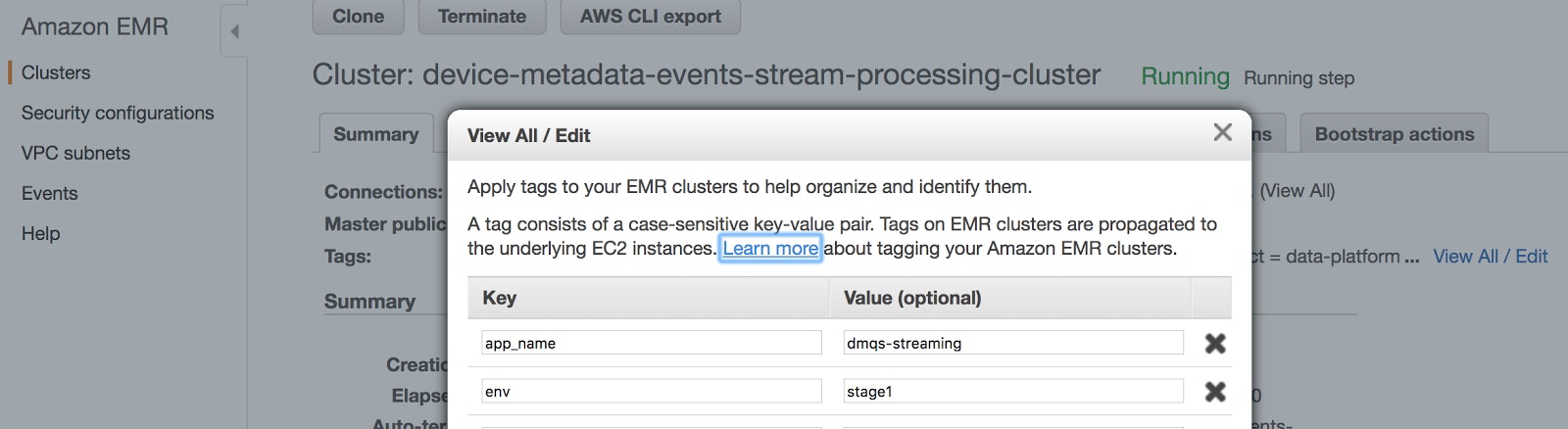Go to Clusters in the sidebar

click(x=56, y=72)
